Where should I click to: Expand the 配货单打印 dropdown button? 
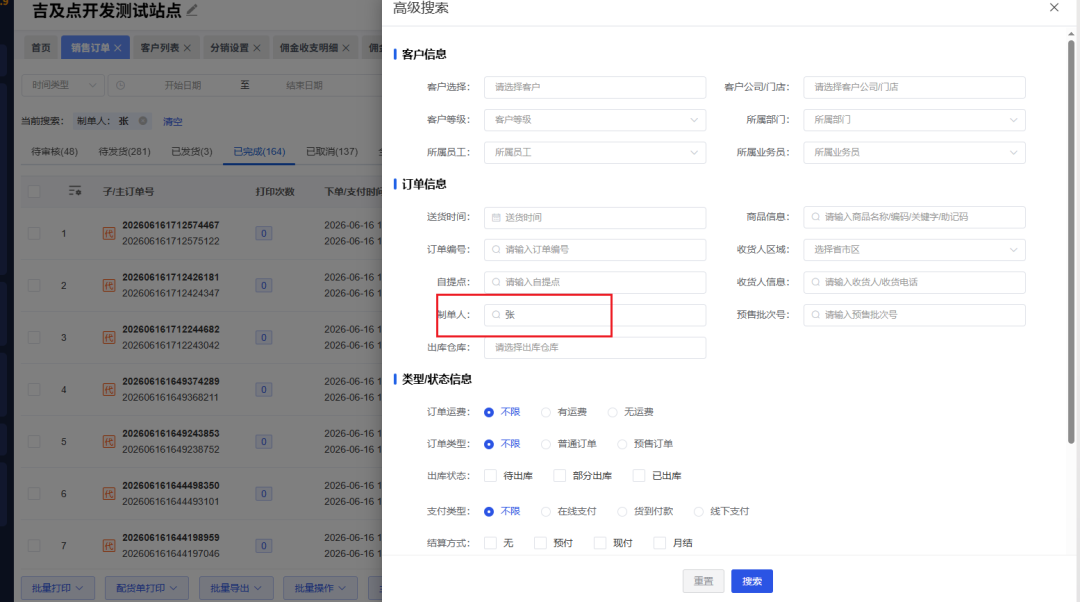point(146,588)
